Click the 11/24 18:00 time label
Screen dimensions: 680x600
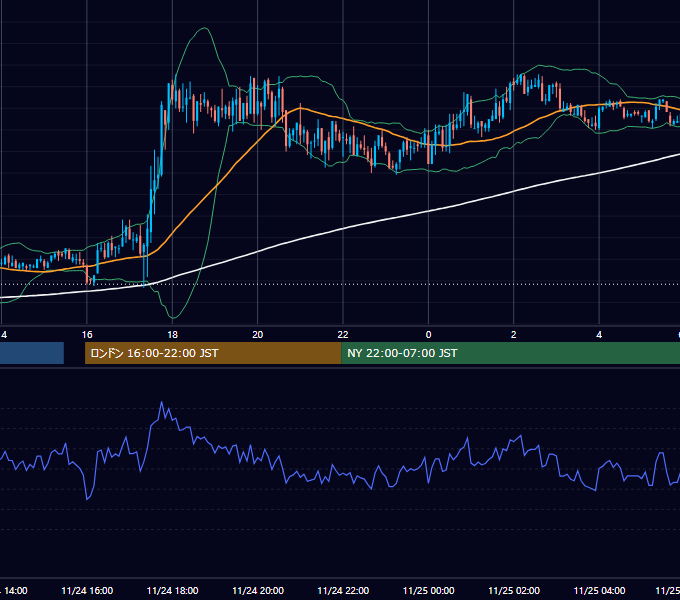(173, 590)
